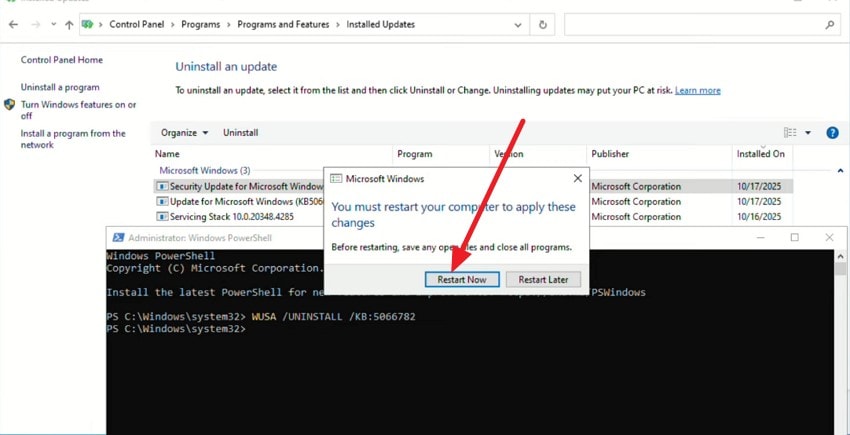Screen dimensions: 850x435
Task: Open Help with the question mark icon
Action: point(833,133)
